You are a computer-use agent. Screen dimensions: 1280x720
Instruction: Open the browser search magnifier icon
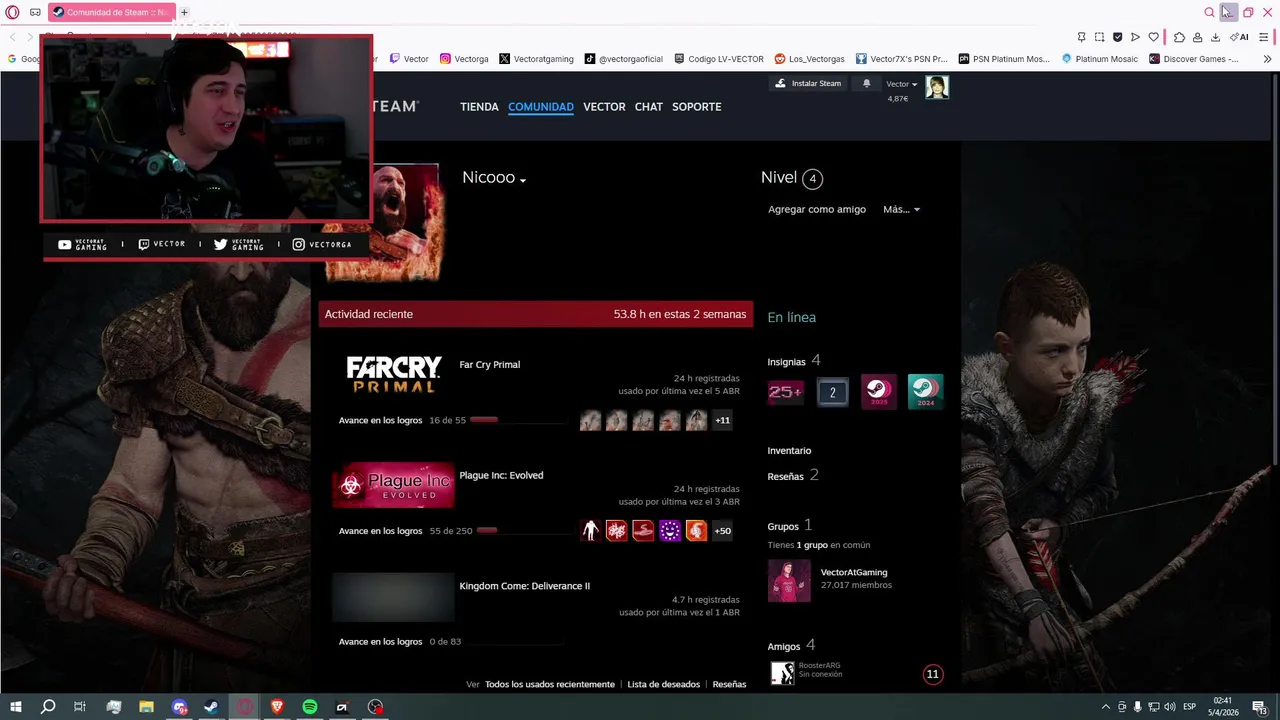pyautogui.click(x=1209, y=12)
